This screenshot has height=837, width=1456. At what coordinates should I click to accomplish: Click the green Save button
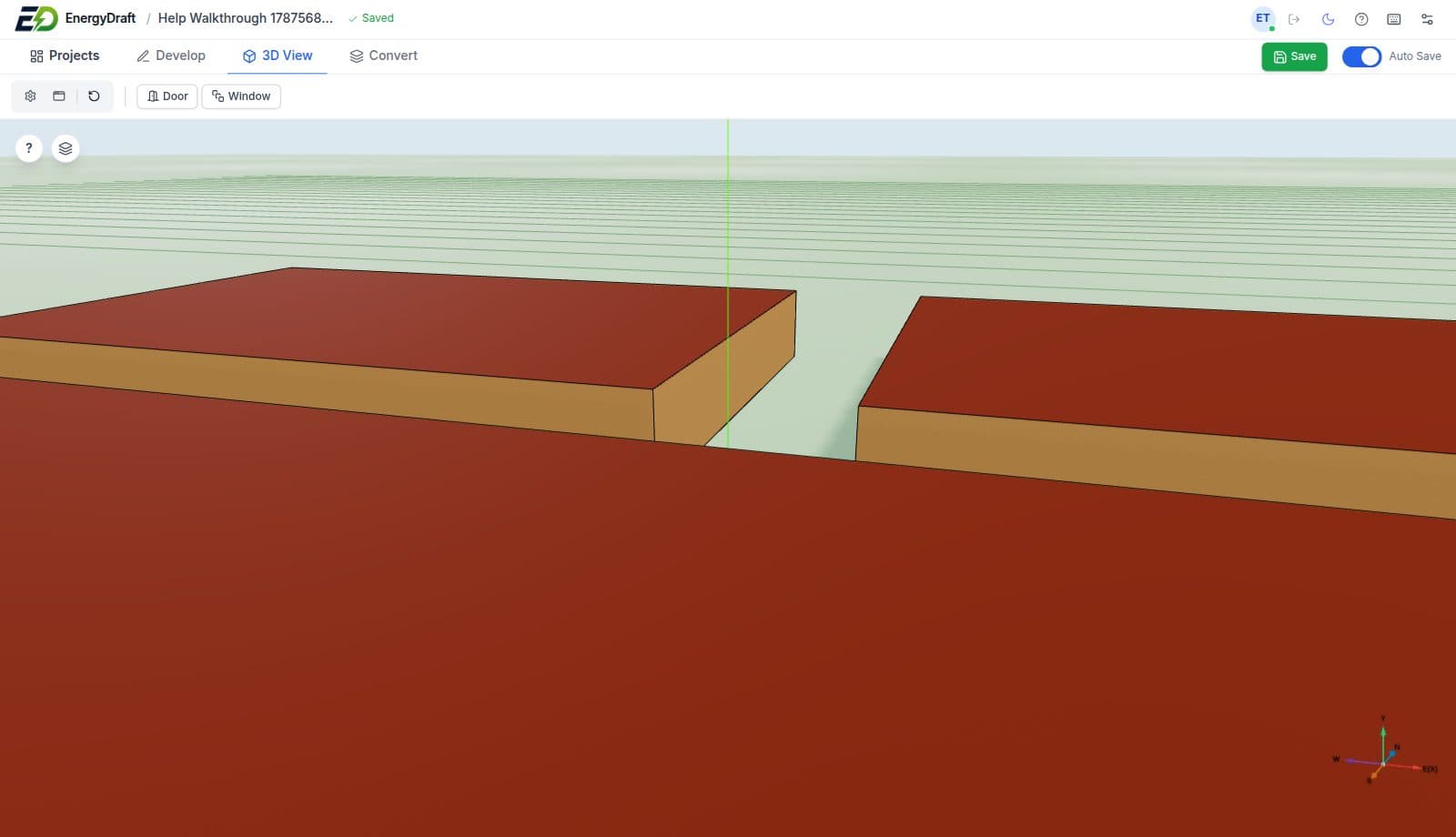coord(1294,56)
